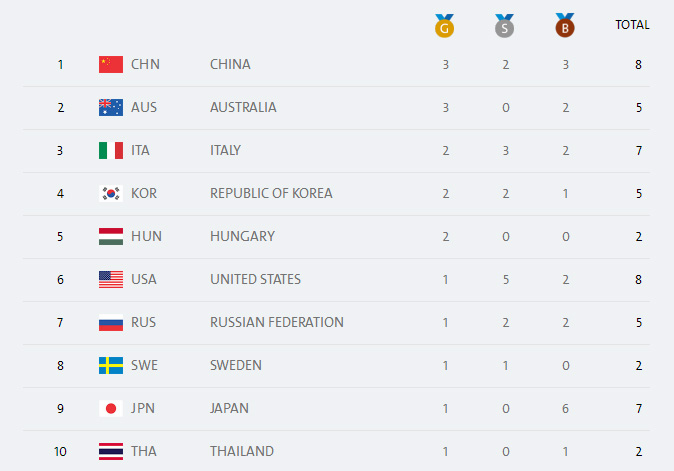The width and height of the screenshot is (674, 471).
Task: Click the United States flag icon
Action: click(111, 279)
